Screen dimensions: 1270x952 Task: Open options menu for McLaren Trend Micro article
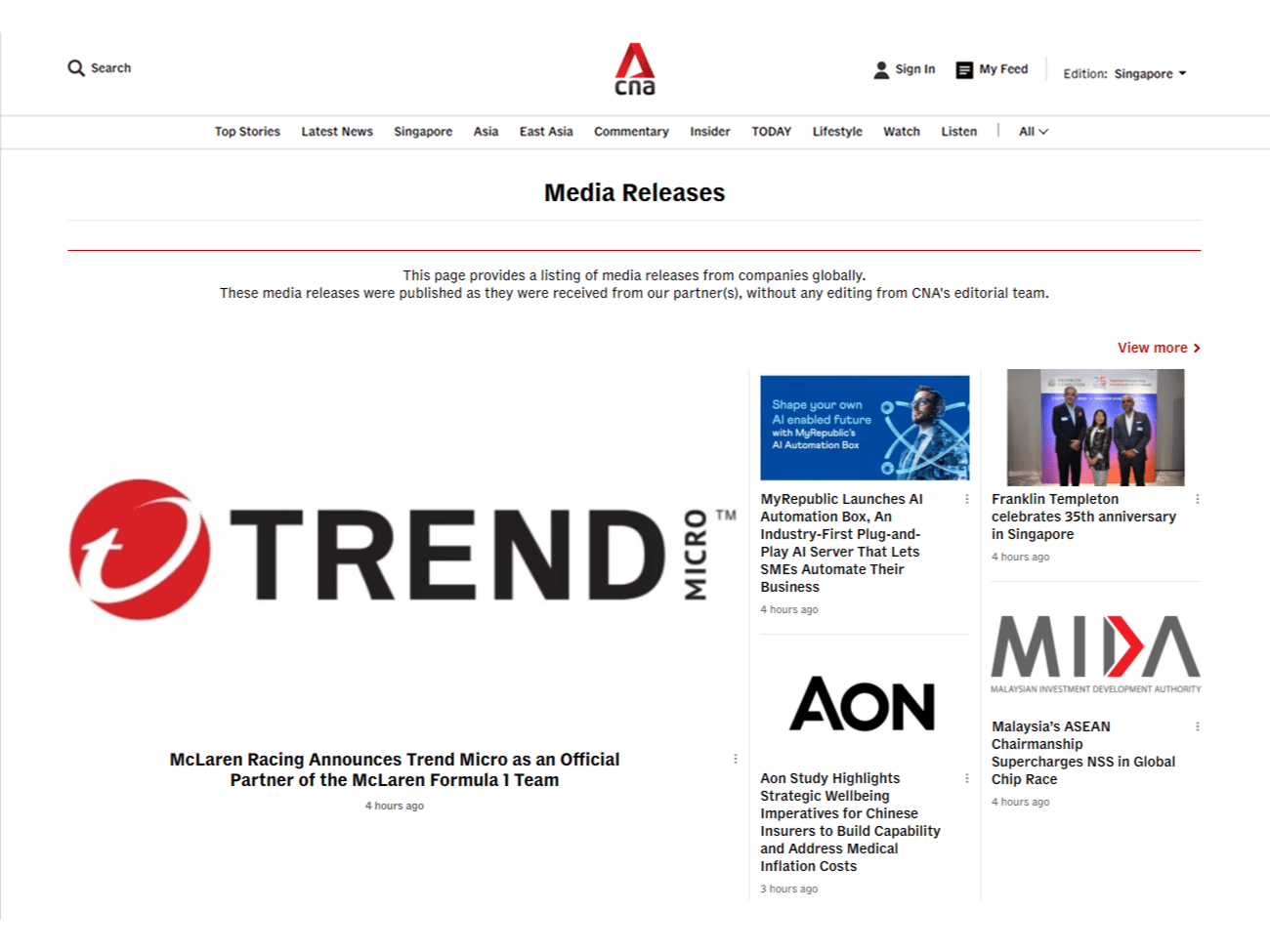[x=736, y=759]
